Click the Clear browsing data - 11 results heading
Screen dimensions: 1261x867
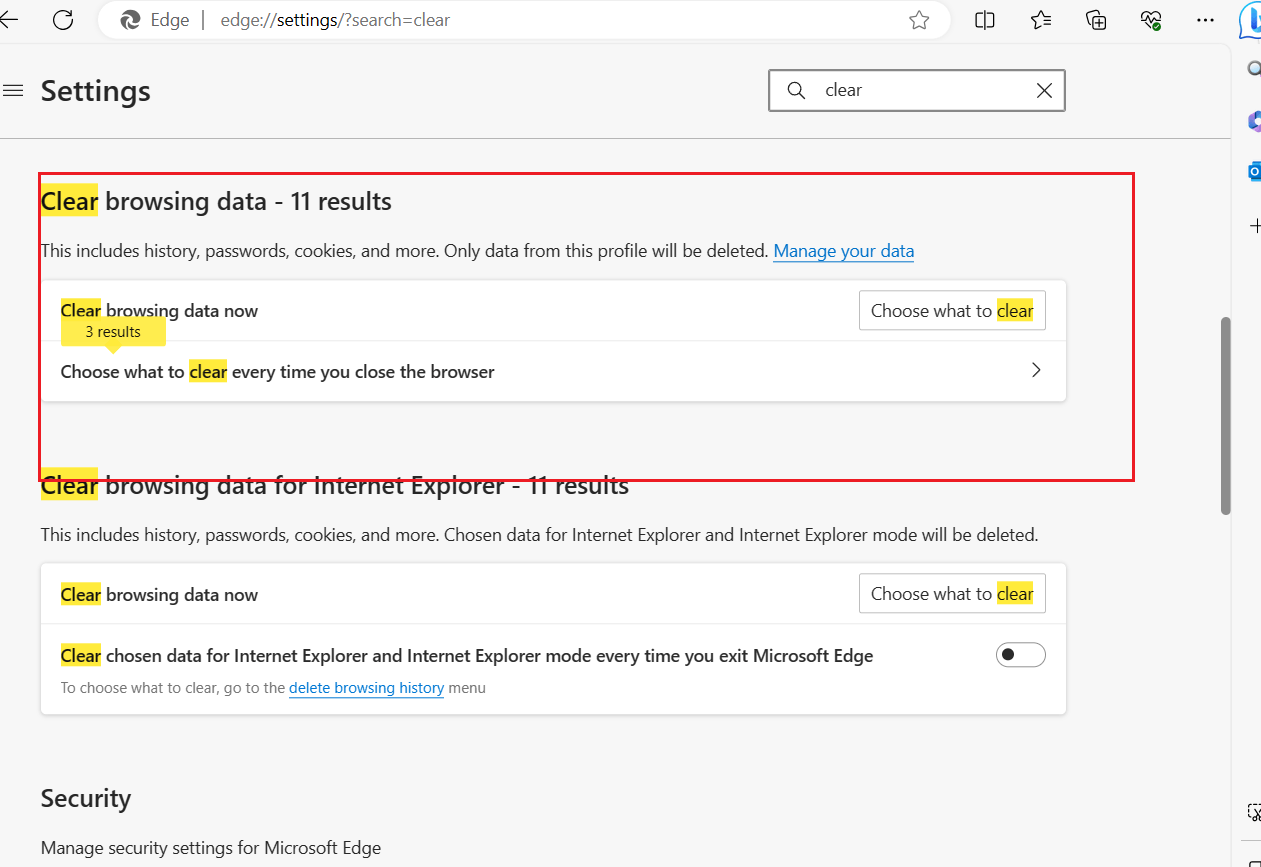pyautogui.click(x=216, y=202)
